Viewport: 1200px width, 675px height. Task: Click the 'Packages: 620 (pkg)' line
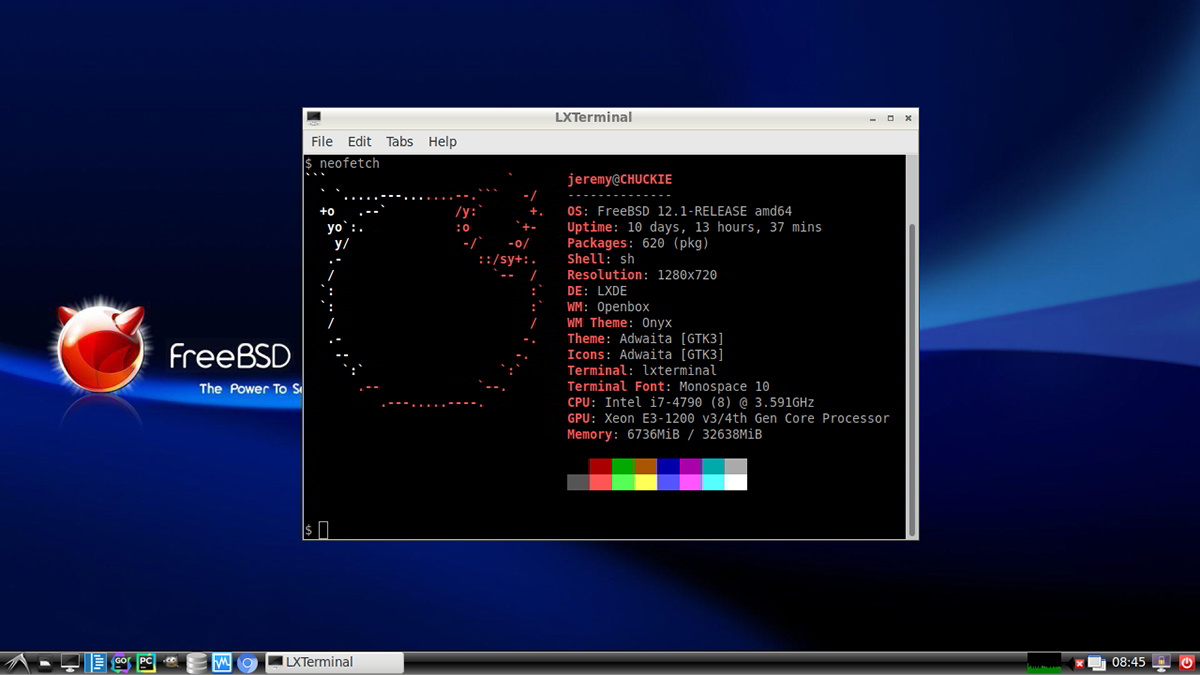point(638,244)
